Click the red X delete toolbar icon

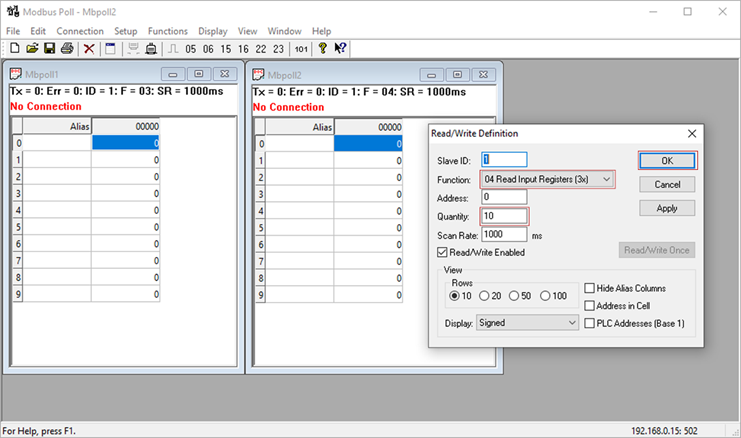(89, 49)
